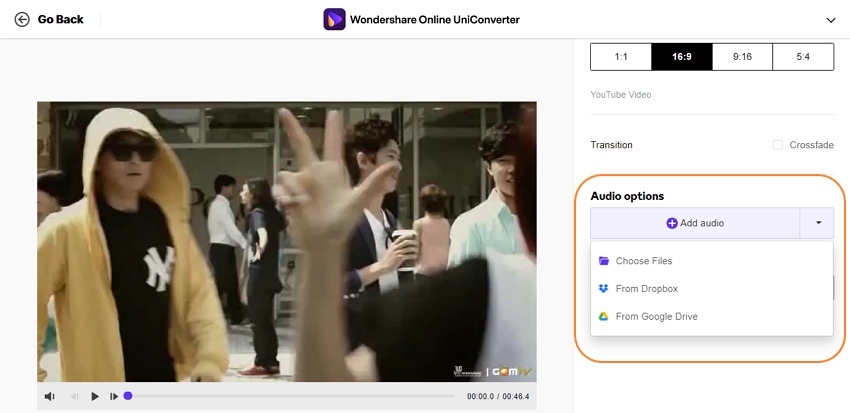
Task: Click the Transition label
Action: click(611, 145)
